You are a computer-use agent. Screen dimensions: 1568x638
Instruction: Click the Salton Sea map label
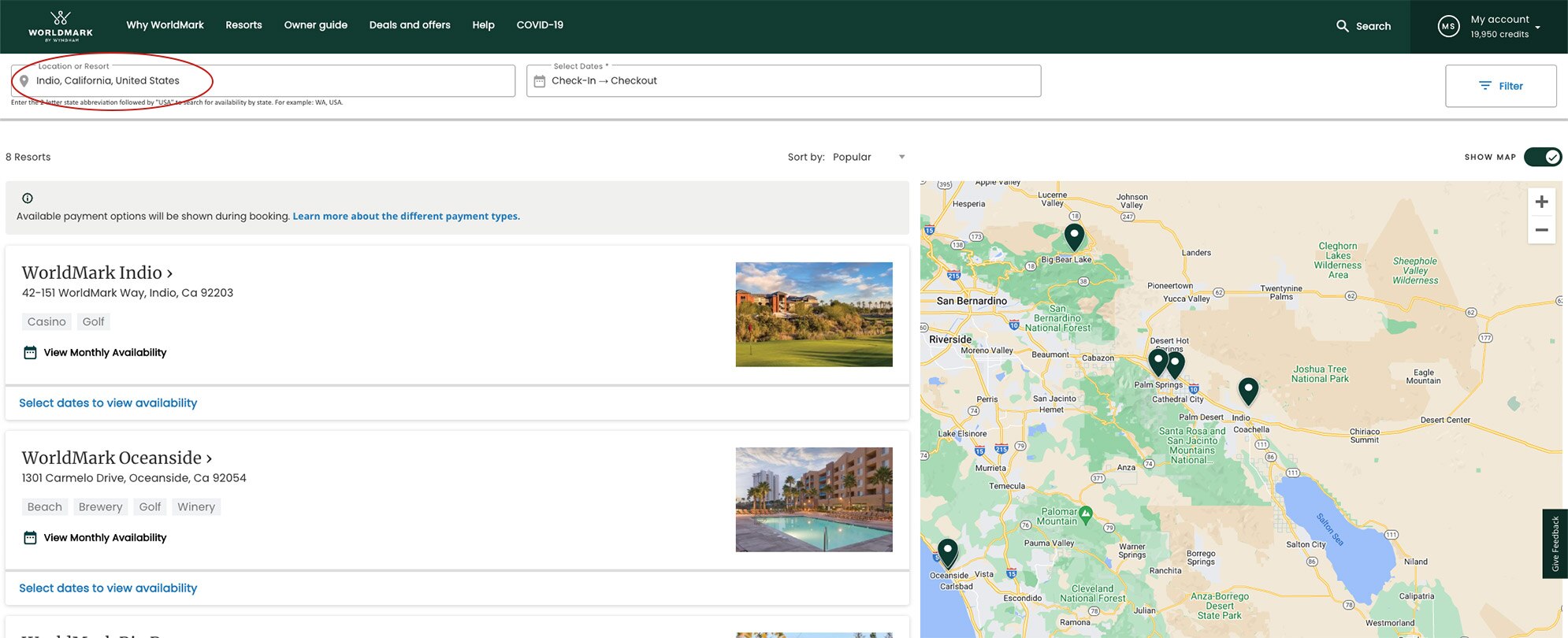pos(1330,529)
